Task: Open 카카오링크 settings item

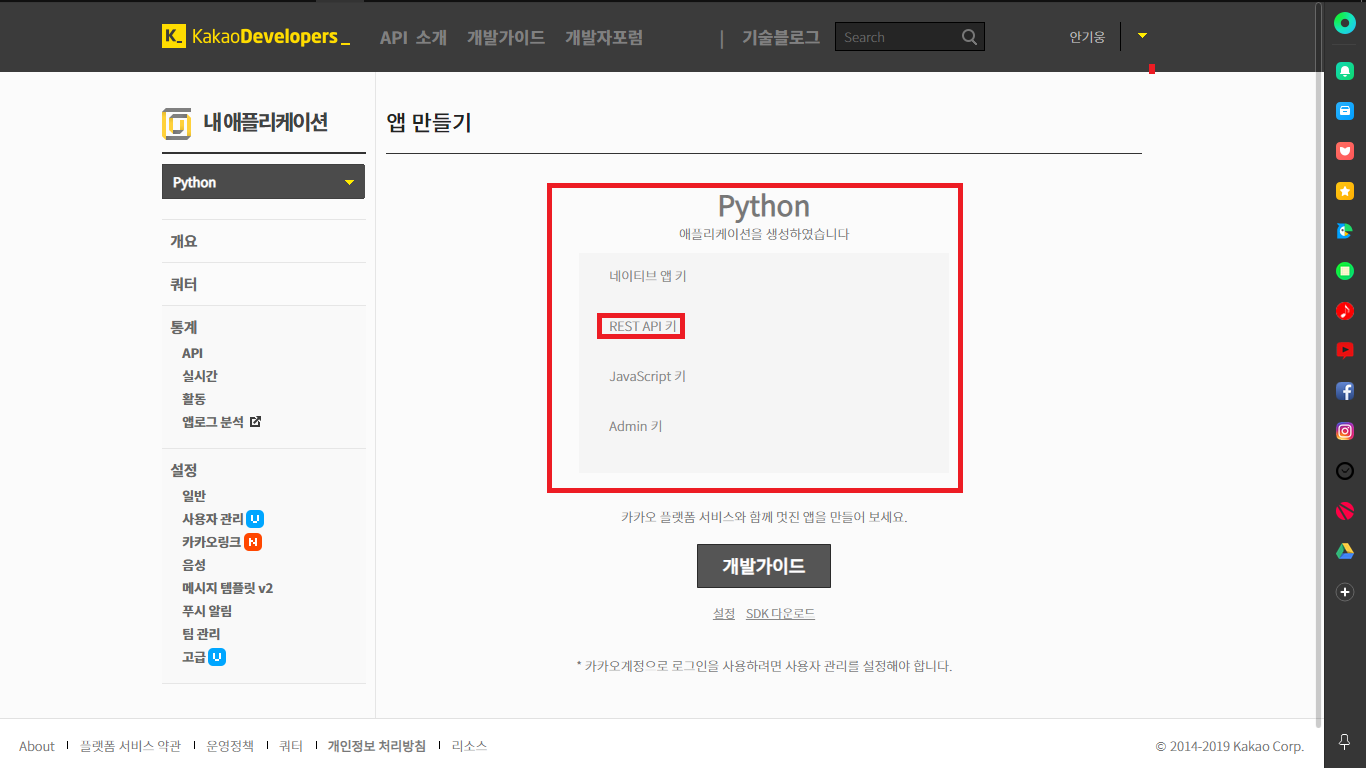Action: tap(211, 542)
